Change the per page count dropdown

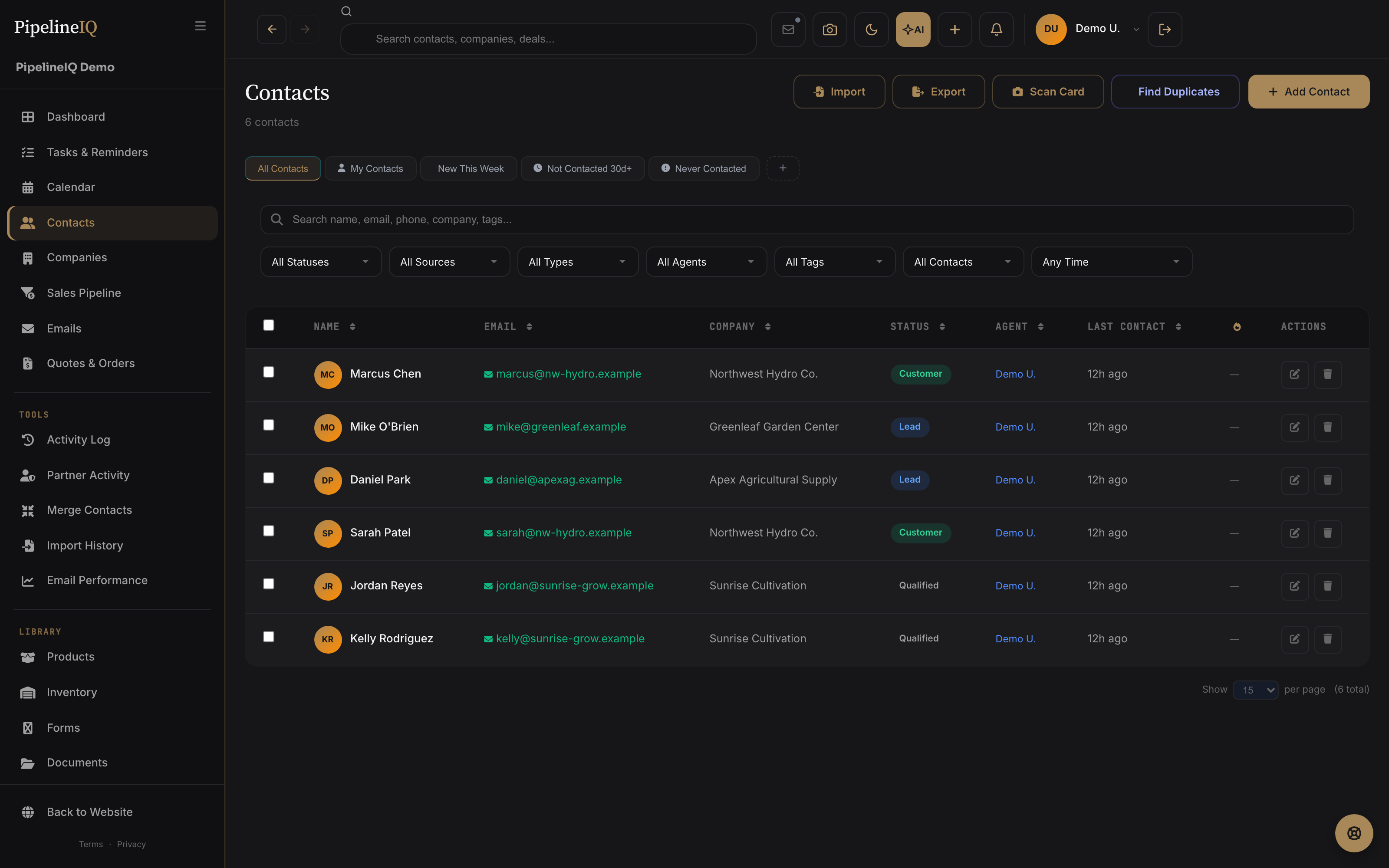[1255, 690]
